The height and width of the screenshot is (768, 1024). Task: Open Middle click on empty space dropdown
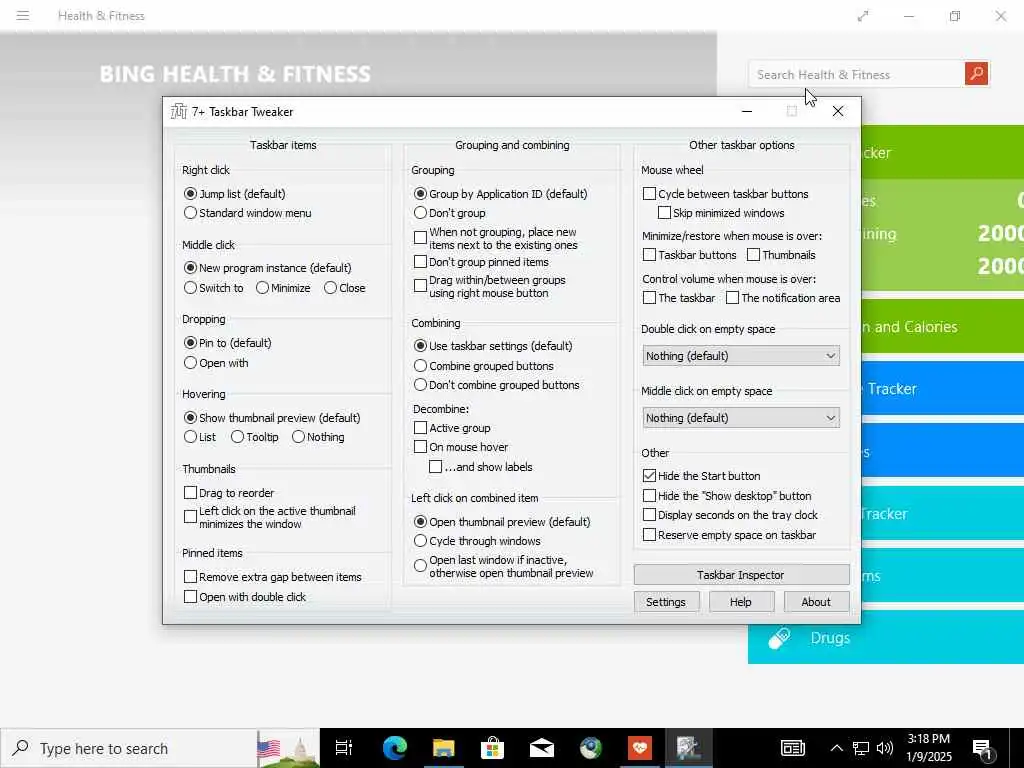[x=741, y=418]
